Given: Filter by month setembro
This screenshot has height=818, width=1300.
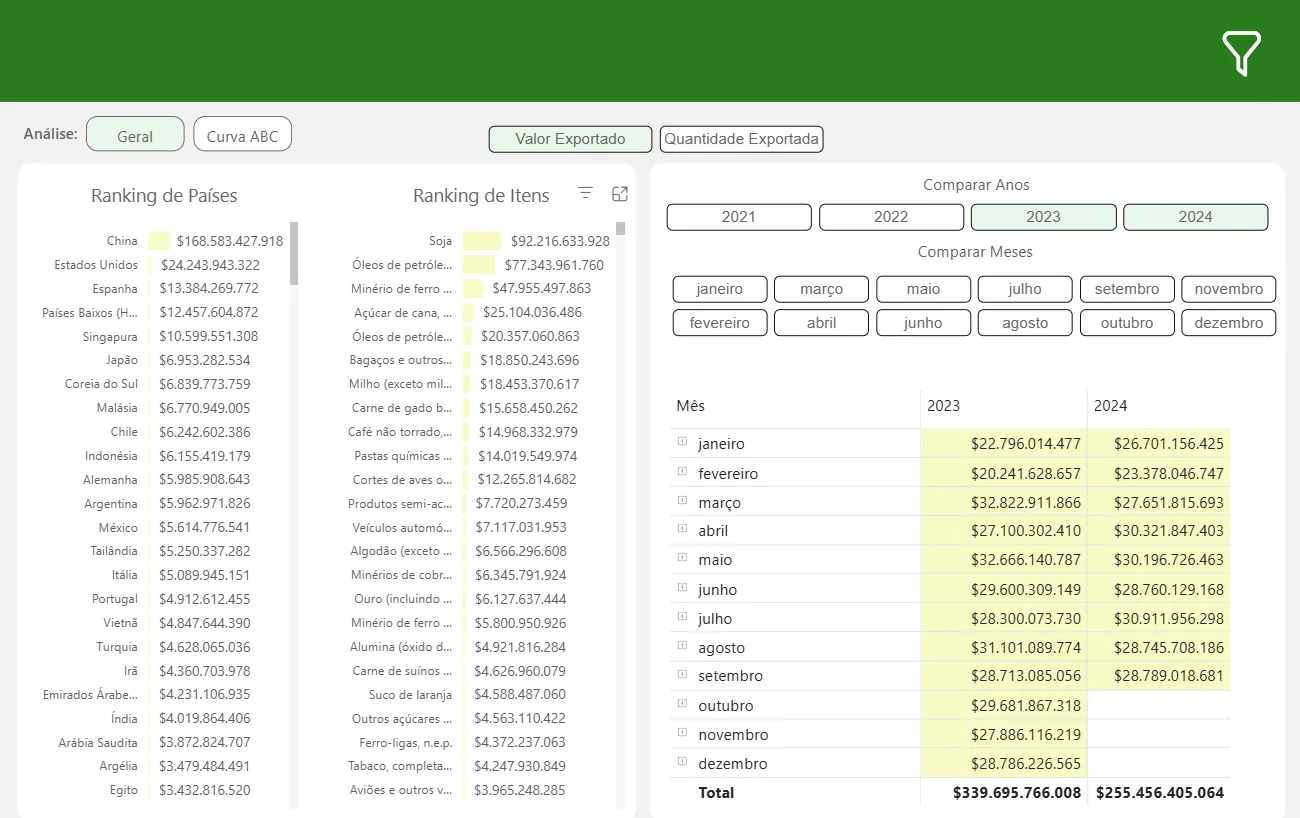Looking at the screenshot, I should click(x=1127, y=289).
